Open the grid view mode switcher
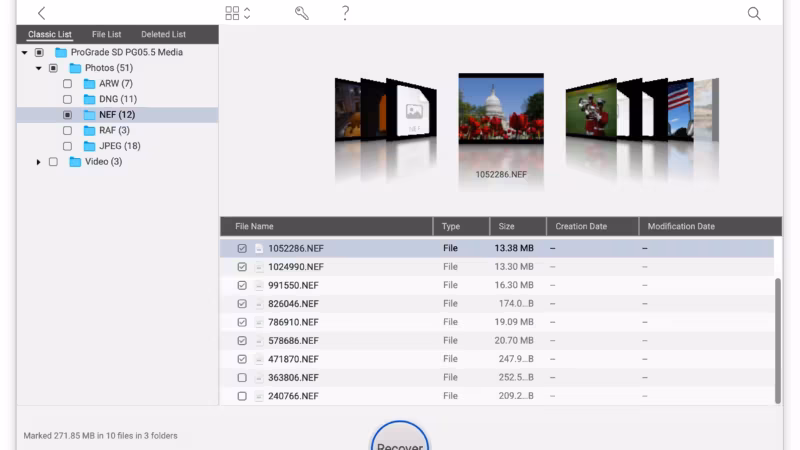Screen dimensions: 800x450 pos(238,13)
